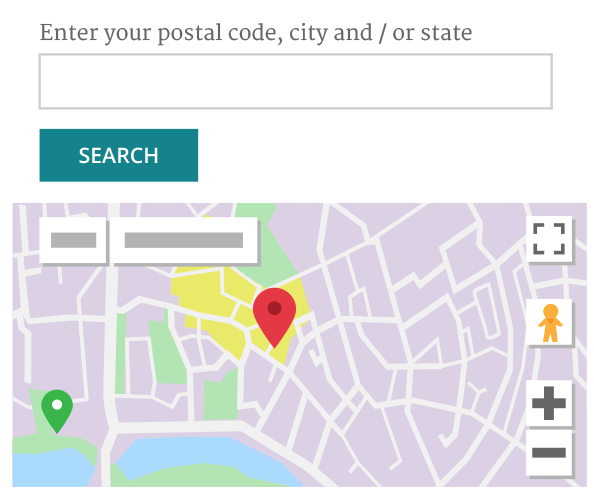This screenshot has width=594, height=499.
Task: Select the green location marker
Action: [57, 411]
